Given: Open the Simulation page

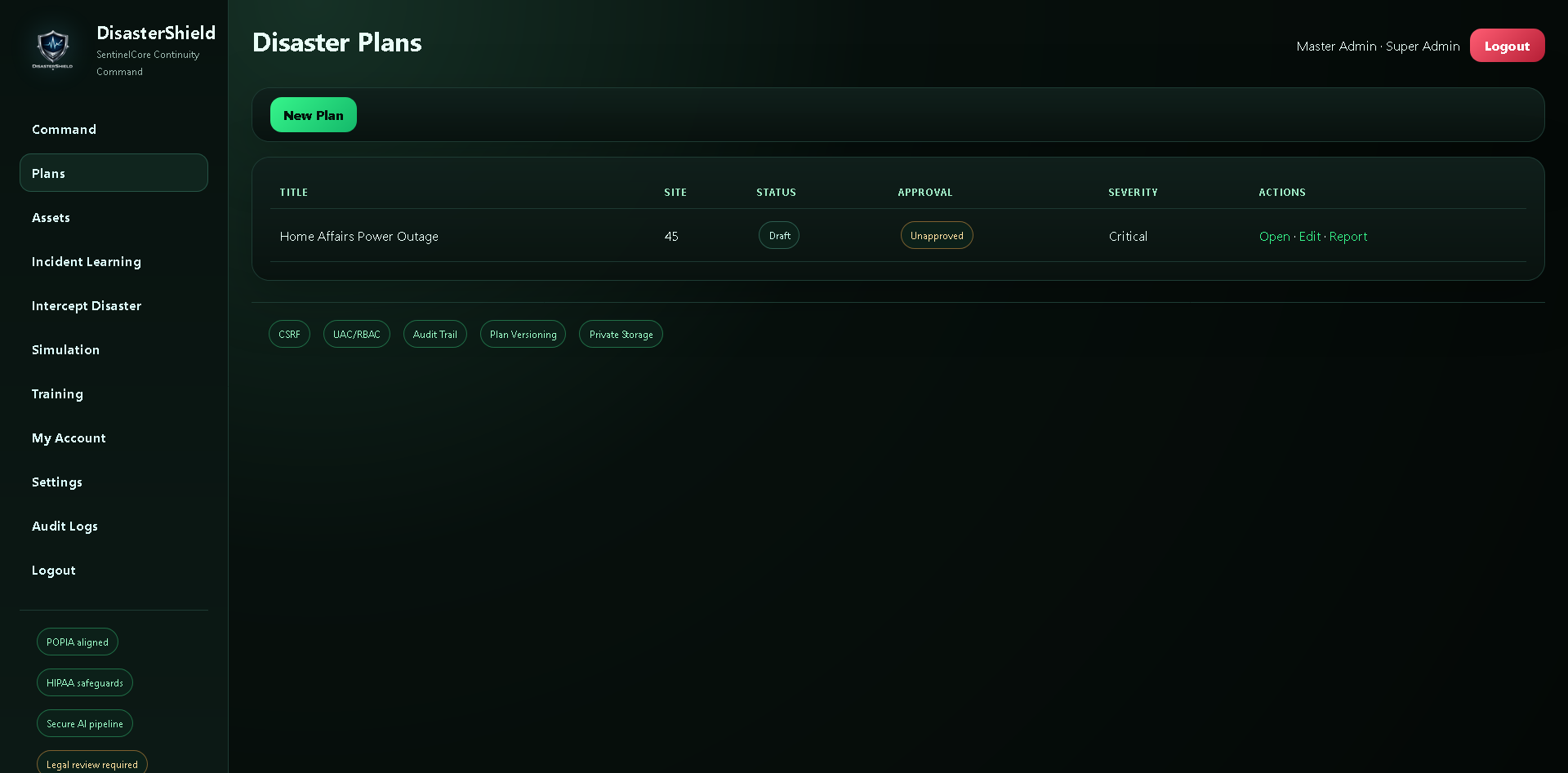Looking at the screenshot, I should pyautogui.click(x=114, y=349).
